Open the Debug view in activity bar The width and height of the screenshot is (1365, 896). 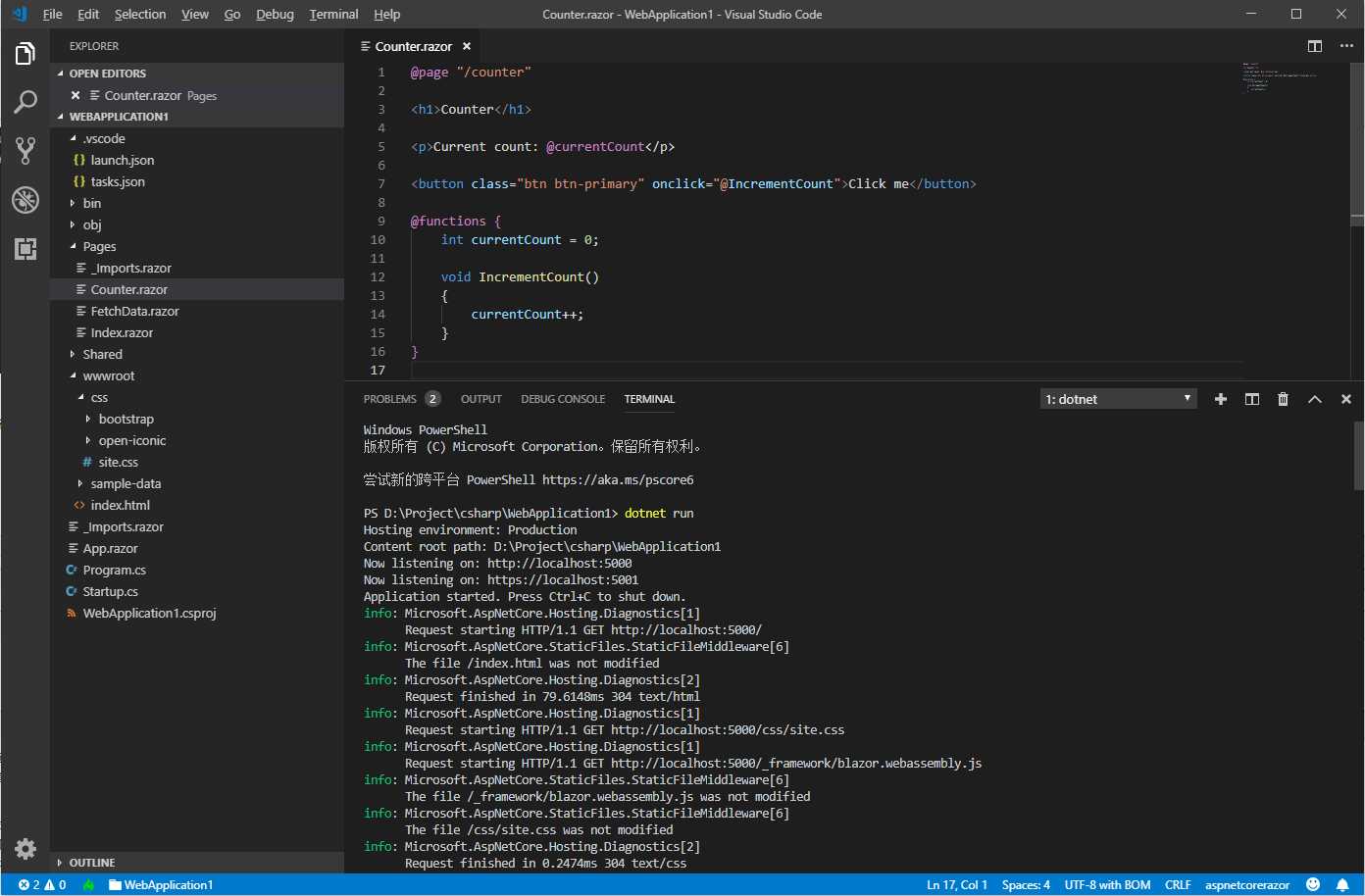pos(25,200)
